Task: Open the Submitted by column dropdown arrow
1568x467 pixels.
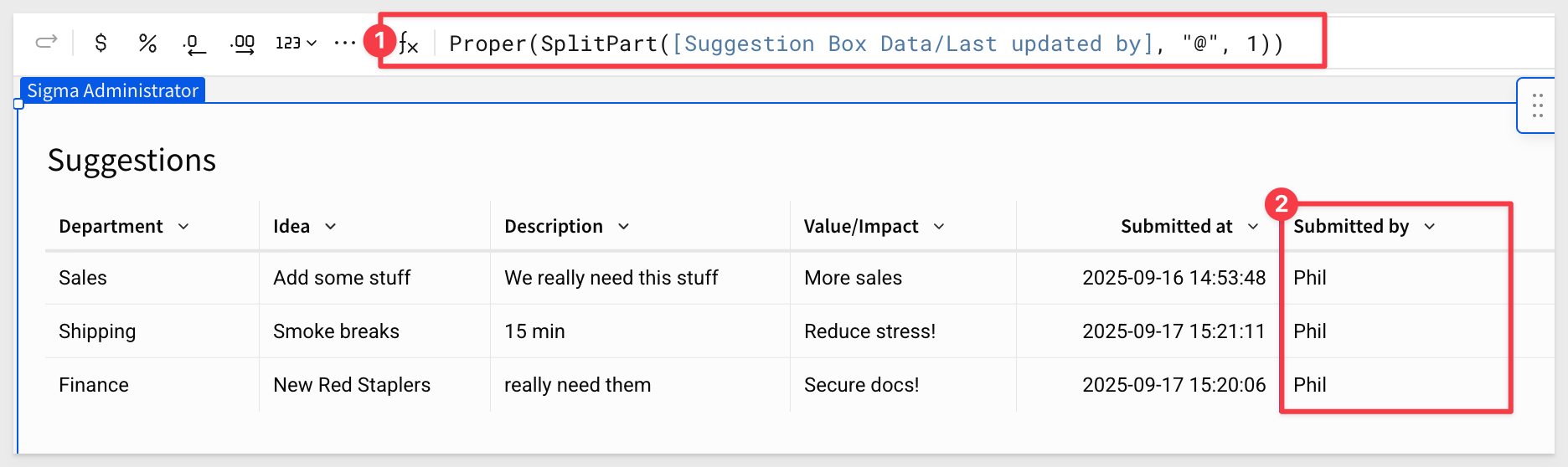Action: (x=1430, y=227)
